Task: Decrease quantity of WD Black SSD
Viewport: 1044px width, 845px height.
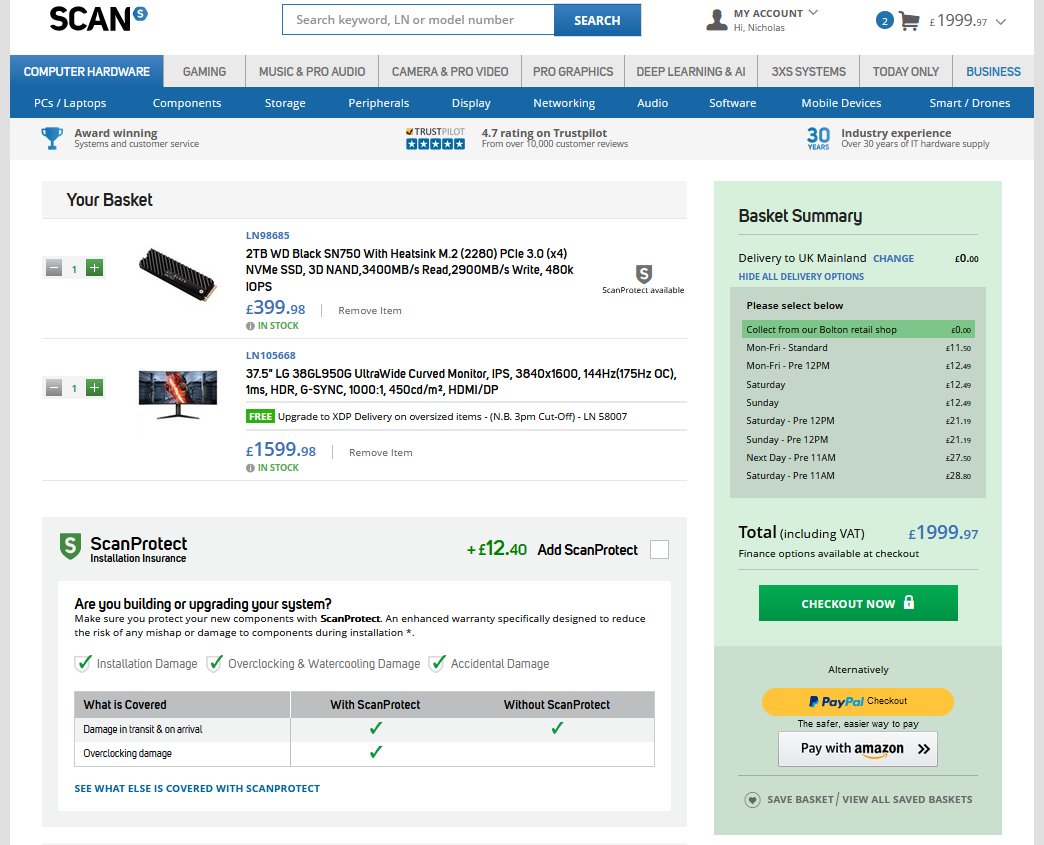Action: click(54, 268)
